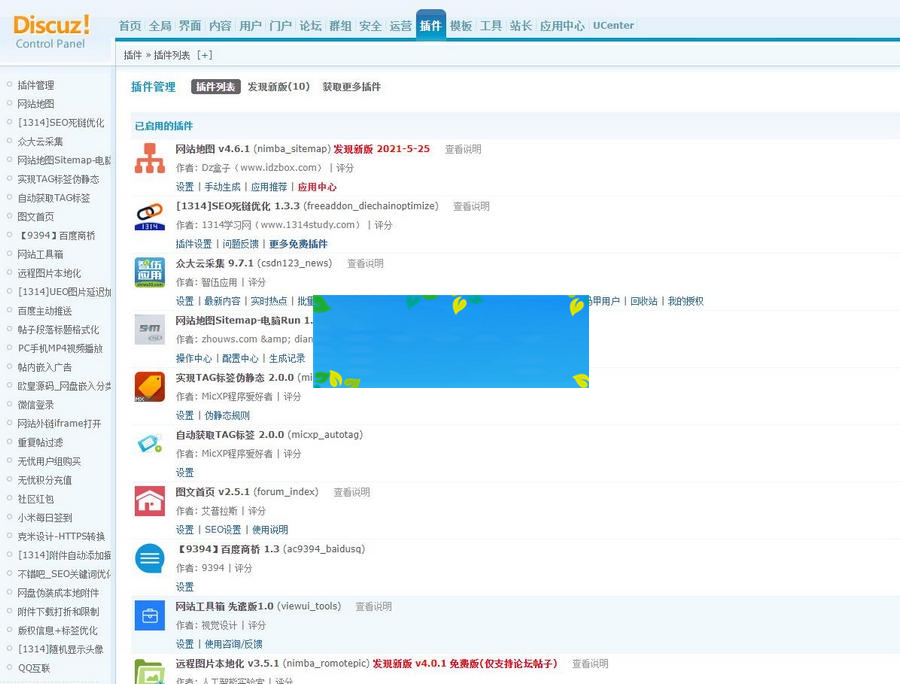Click the red 图文首页 house icon
Viewport: 900px width, 684px height.
(148, 500)
